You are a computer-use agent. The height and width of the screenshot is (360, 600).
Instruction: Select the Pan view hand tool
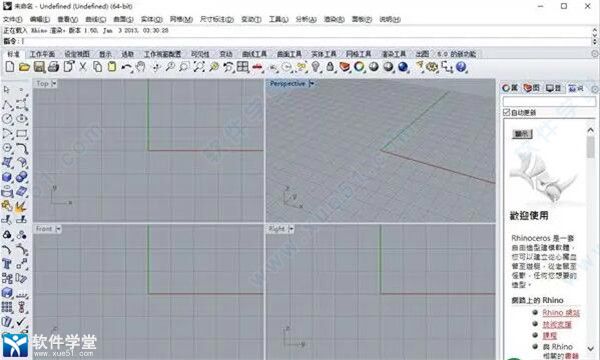pos(141,67)
